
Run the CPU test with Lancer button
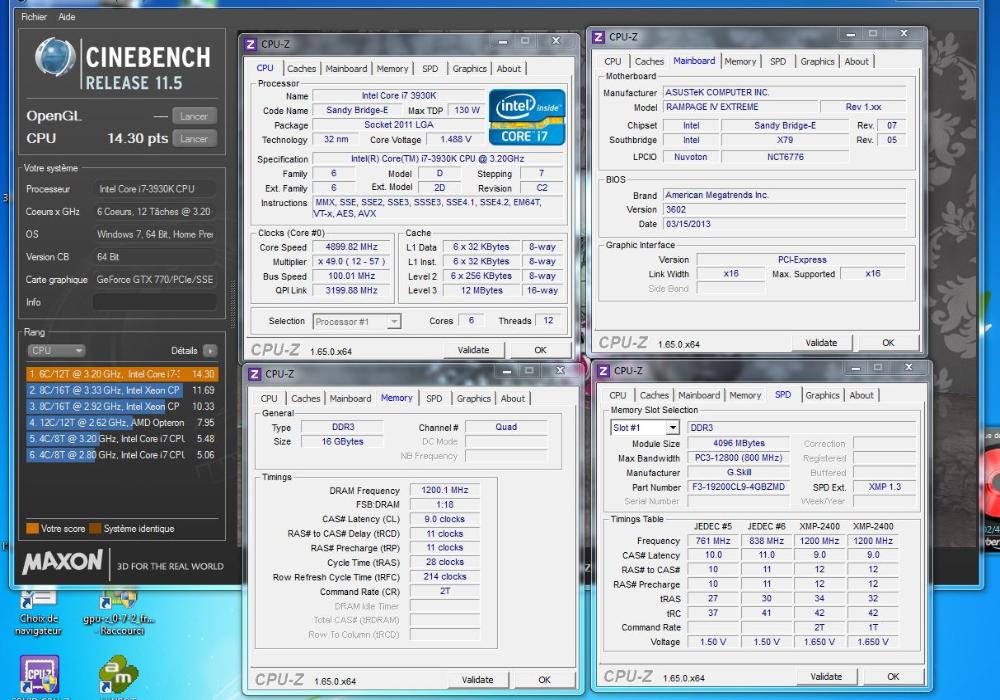194,138
